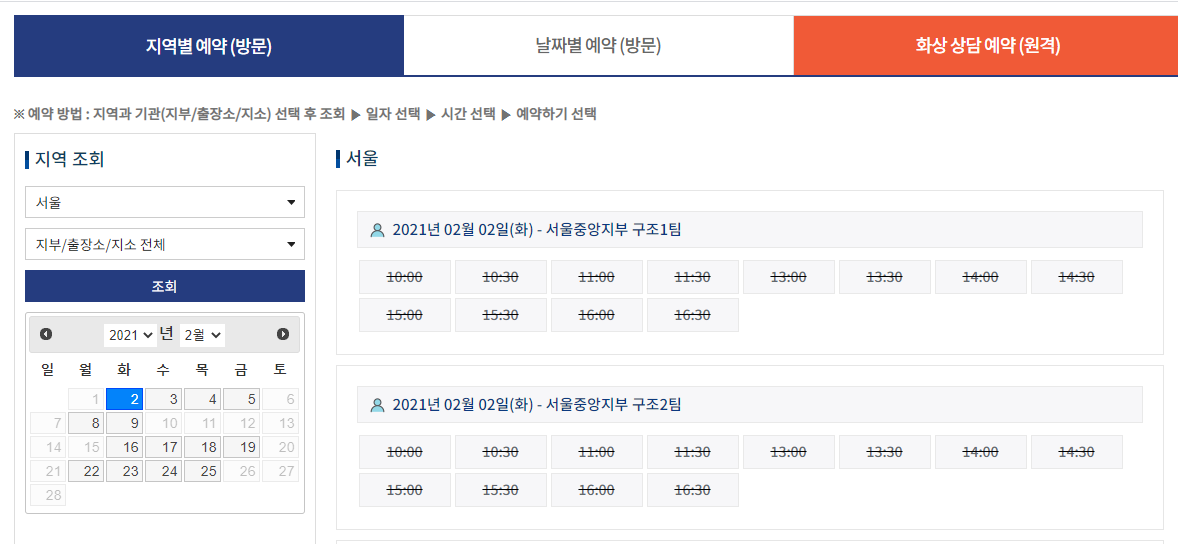Click 11:00 slot for 구조2팀

coord(597,452)
